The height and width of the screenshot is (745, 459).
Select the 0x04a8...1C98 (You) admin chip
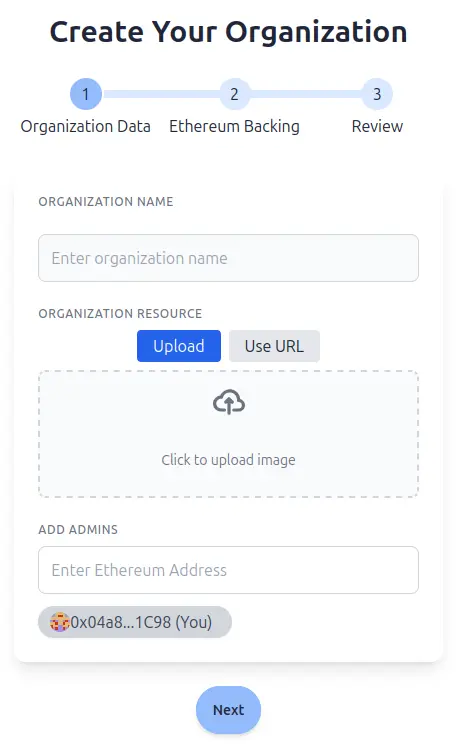(x=135, y=622)
